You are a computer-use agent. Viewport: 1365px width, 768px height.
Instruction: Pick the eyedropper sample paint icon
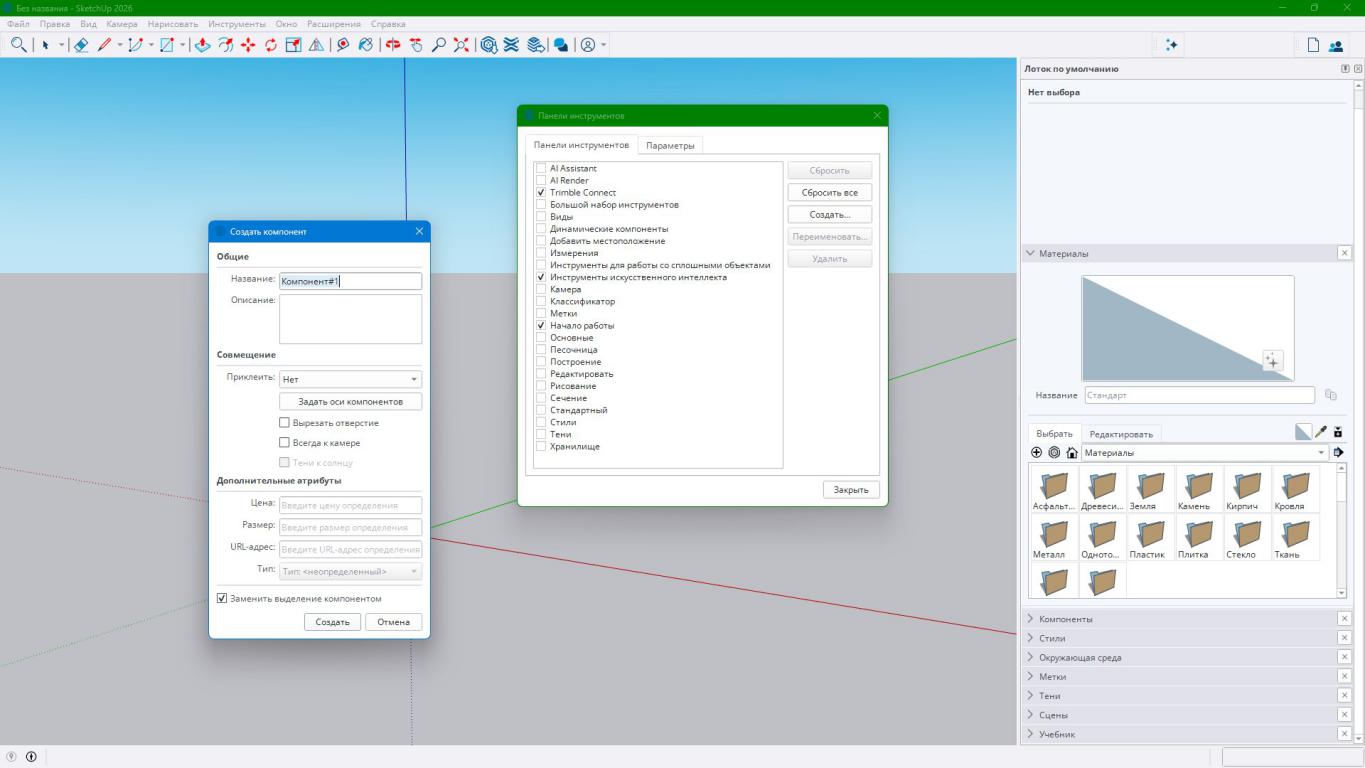tap(1321, 433)
